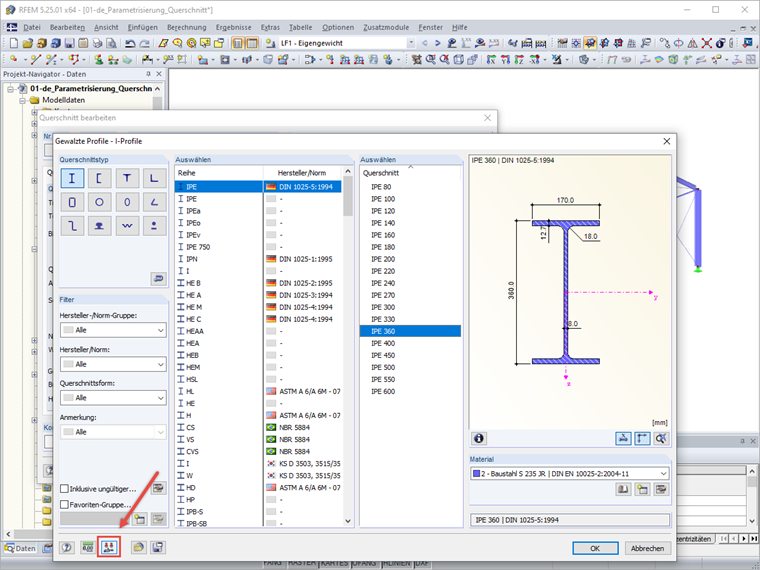This screenshot has width=760, height=570.
Task: Open the Hersteller/Norm filter dropdown
Action: pos(113,364)
